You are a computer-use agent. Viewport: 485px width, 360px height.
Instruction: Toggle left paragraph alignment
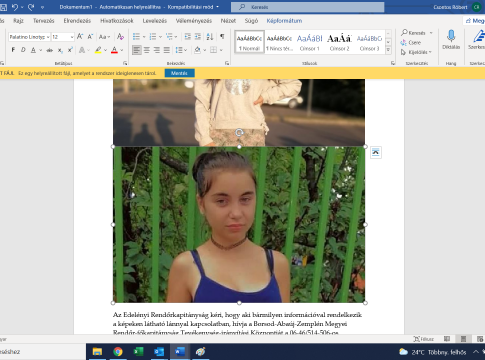[136, 50]
